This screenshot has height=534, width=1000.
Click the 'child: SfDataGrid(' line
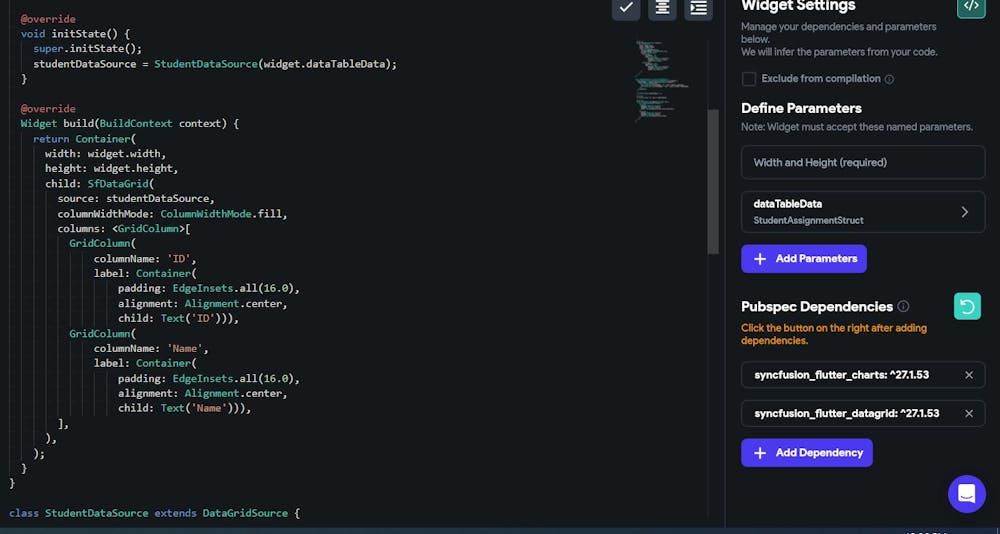tap(99, 184)
